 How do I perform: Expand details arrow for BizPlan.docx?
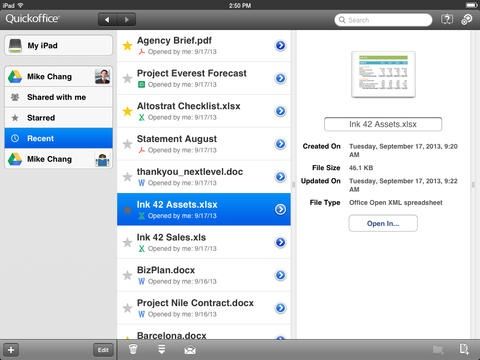[280, 275]
